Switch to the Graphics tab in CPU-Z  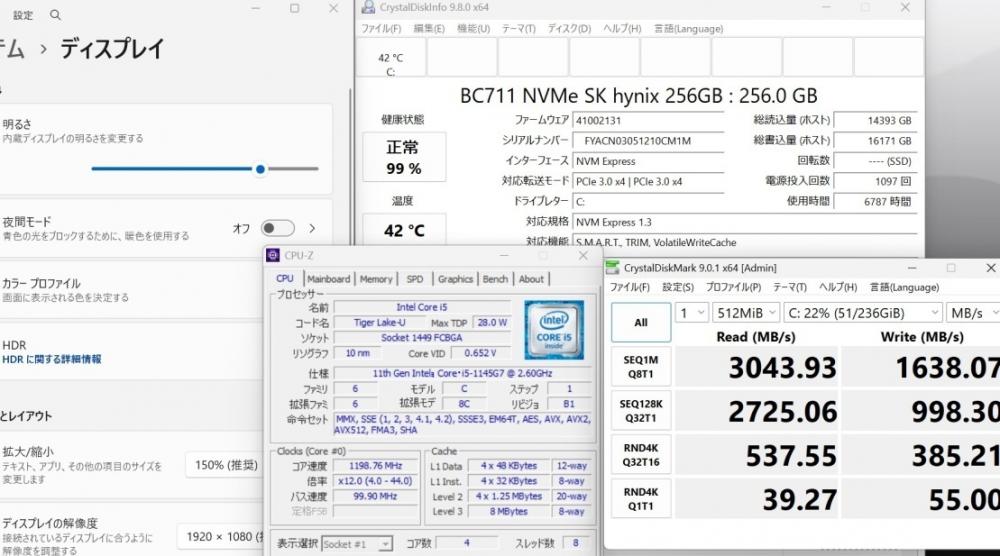[x=455, y=279]
